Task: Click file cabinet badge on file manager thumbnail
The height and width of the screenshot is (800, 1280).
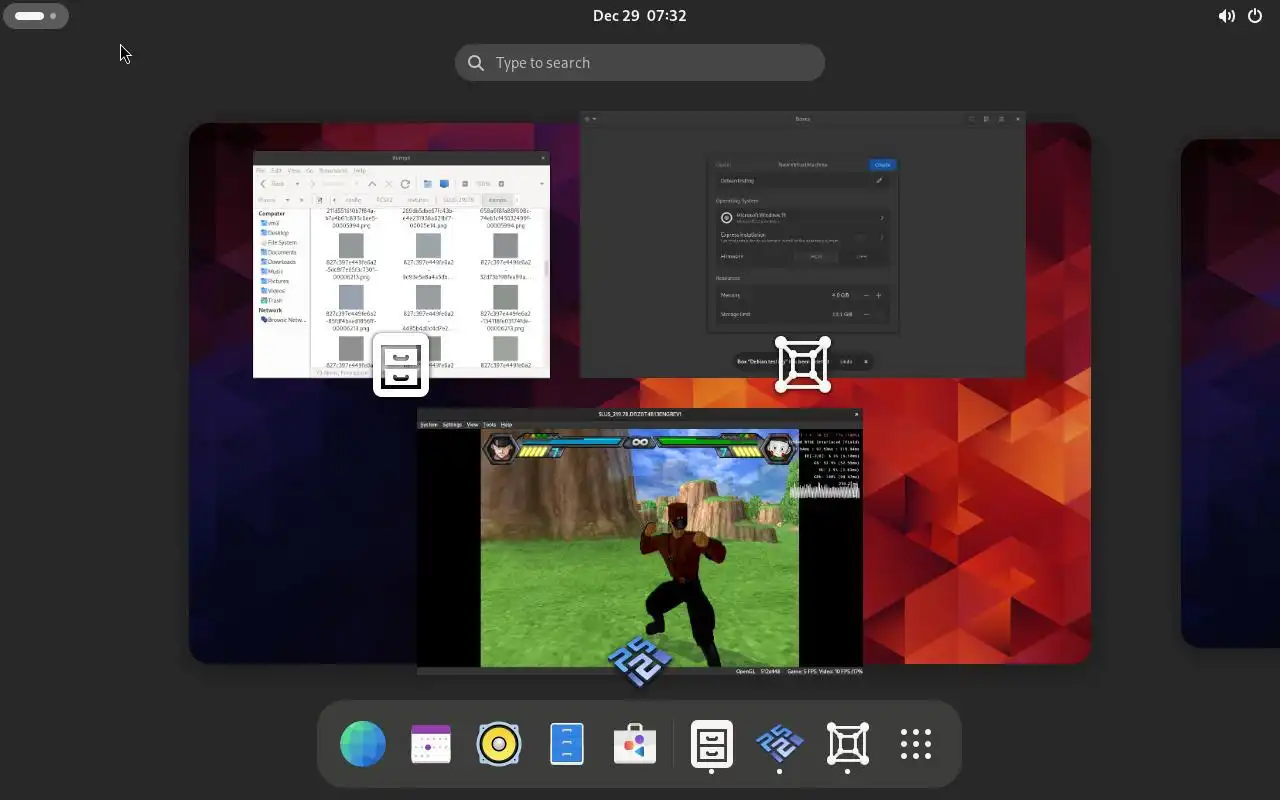Action: pos(401,365)
